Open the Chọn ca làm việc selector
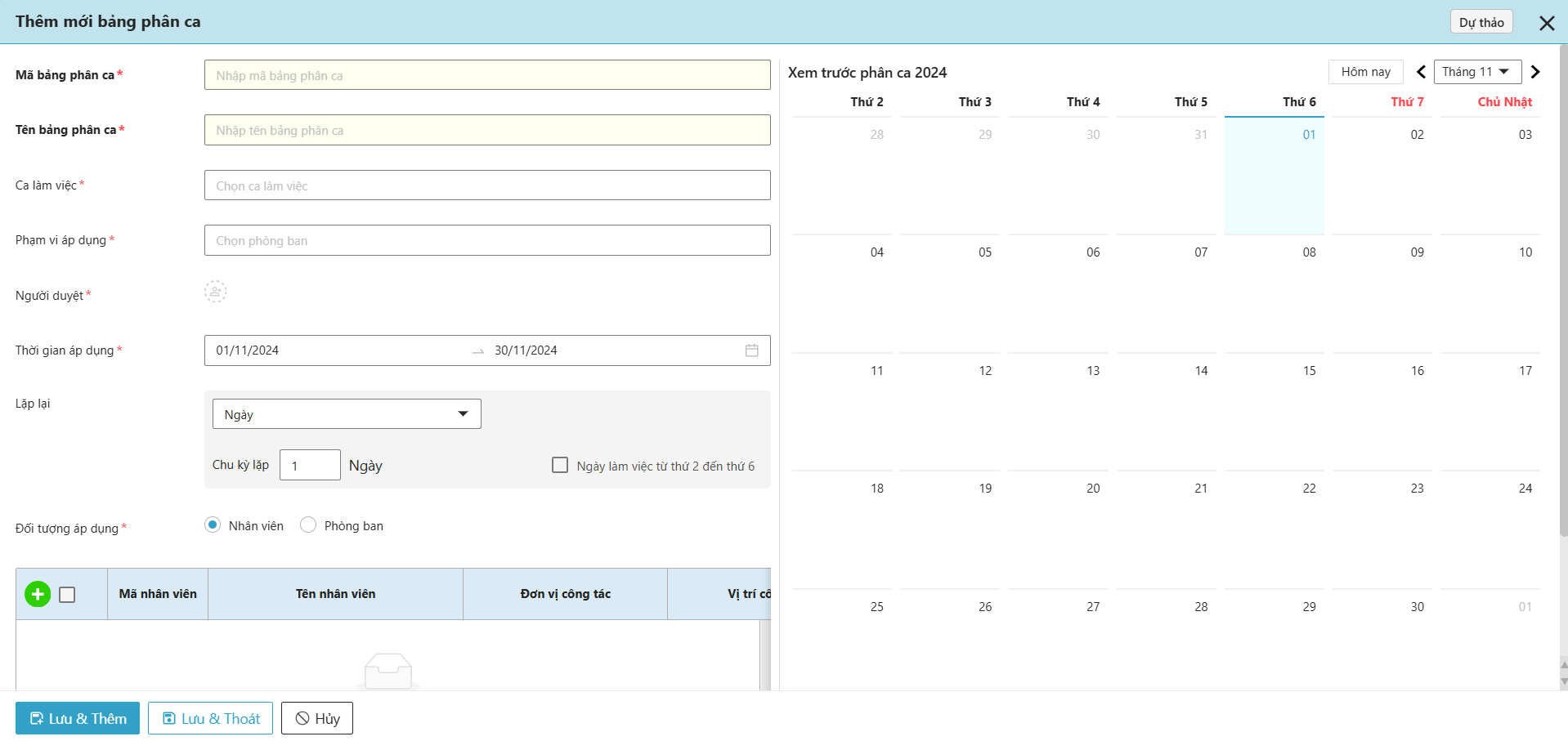The height and width of the screenshot is (741, 1568). pos(487,185)
